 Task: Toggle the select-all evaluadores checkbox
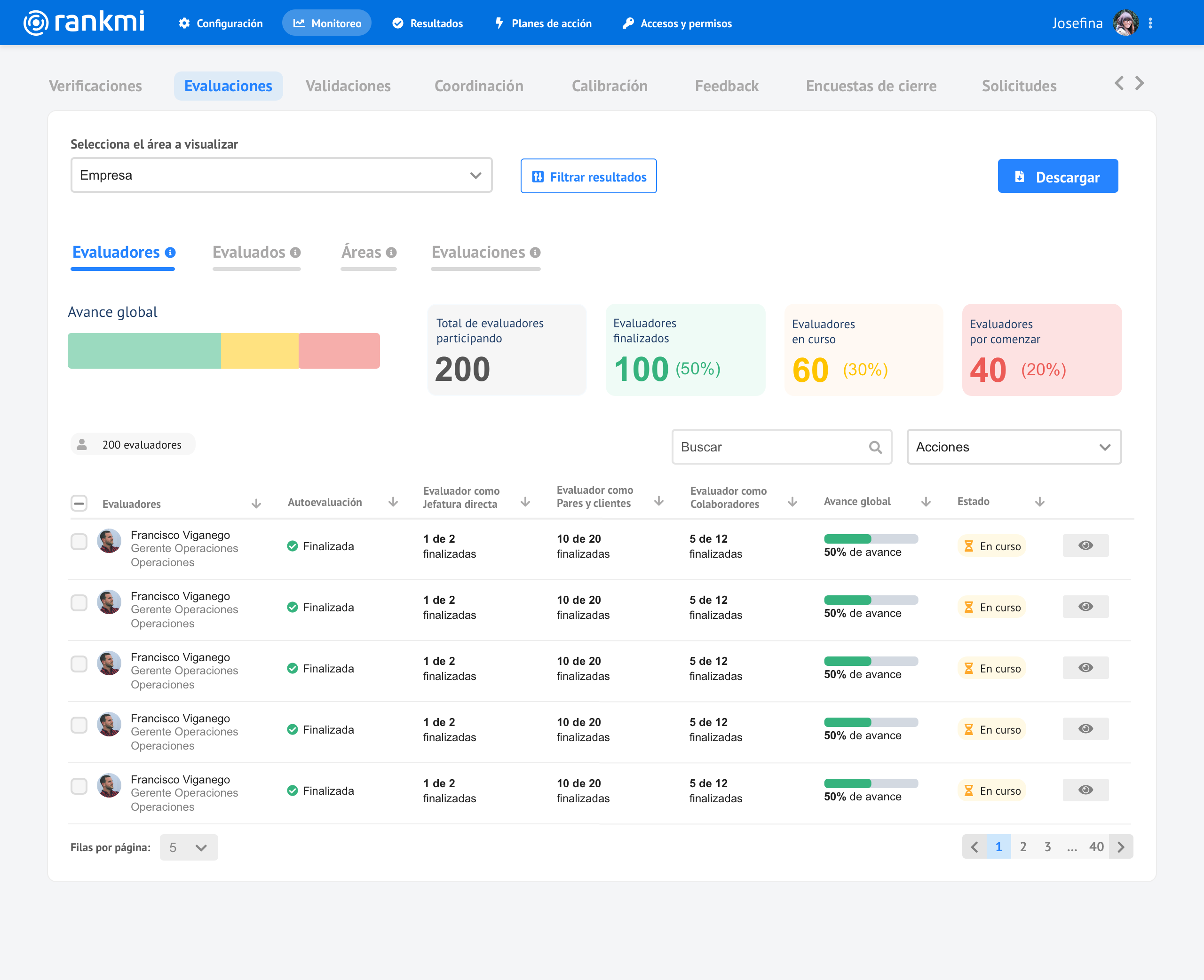pos(79,503)
